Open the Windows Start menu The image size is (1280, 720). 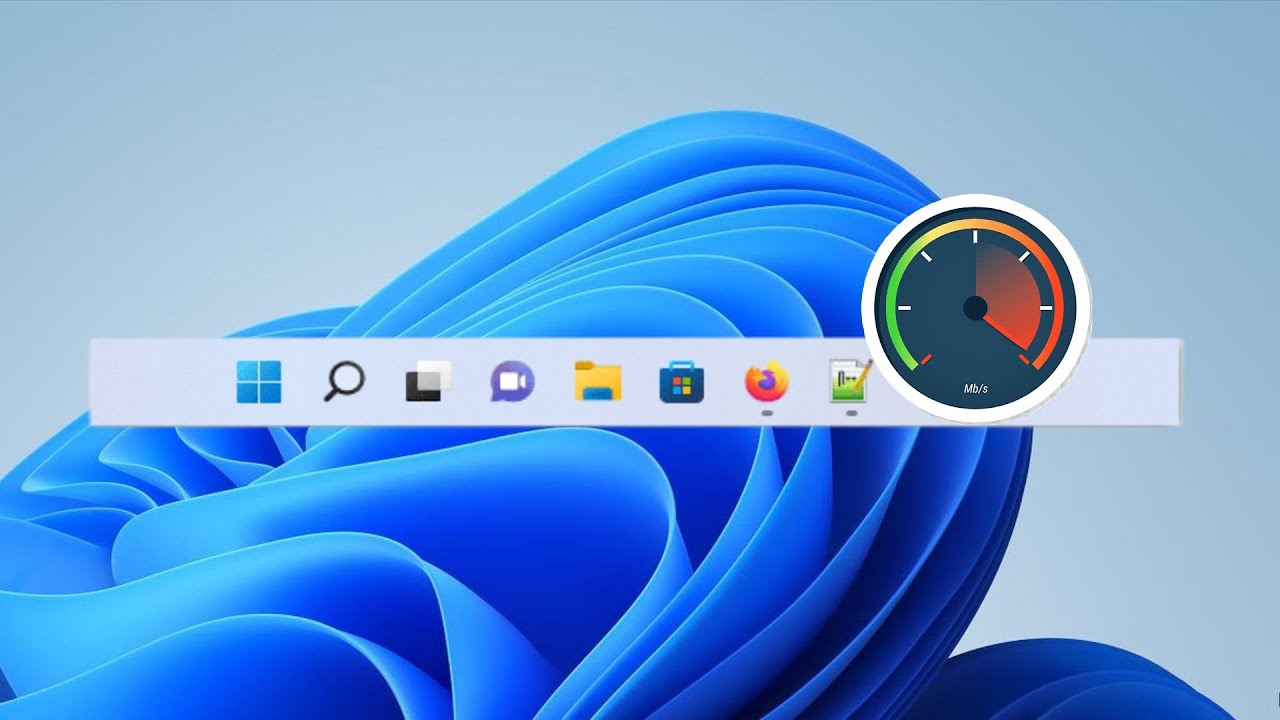click(x=259, y=382)
